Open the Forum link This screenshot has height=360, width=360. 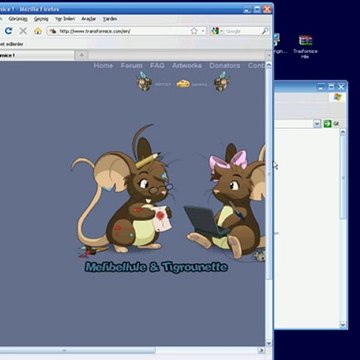pyautogui.click(x=131, y=66)
